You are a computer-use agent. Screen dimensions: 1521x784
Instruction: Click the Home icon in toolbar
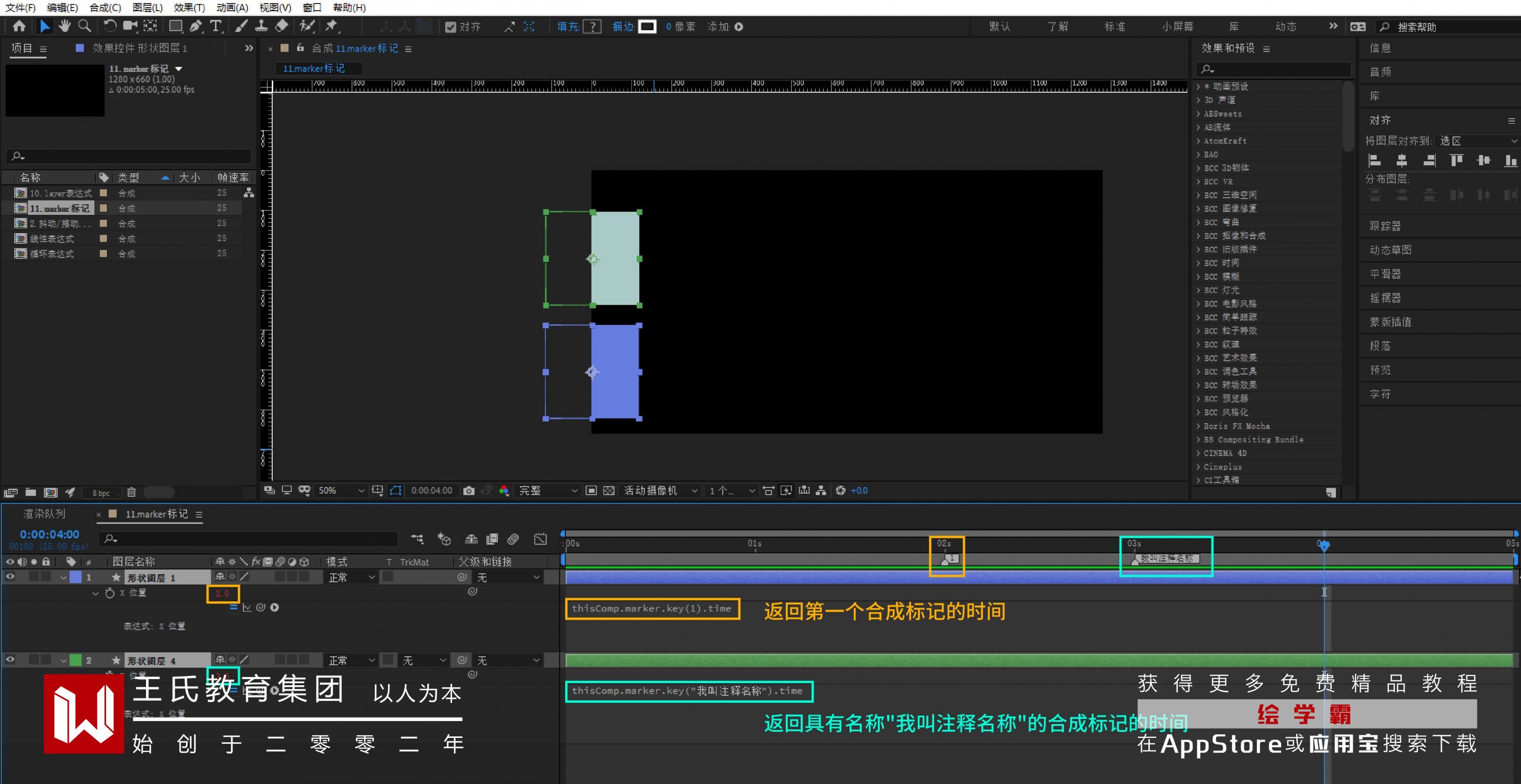point(19,26)
